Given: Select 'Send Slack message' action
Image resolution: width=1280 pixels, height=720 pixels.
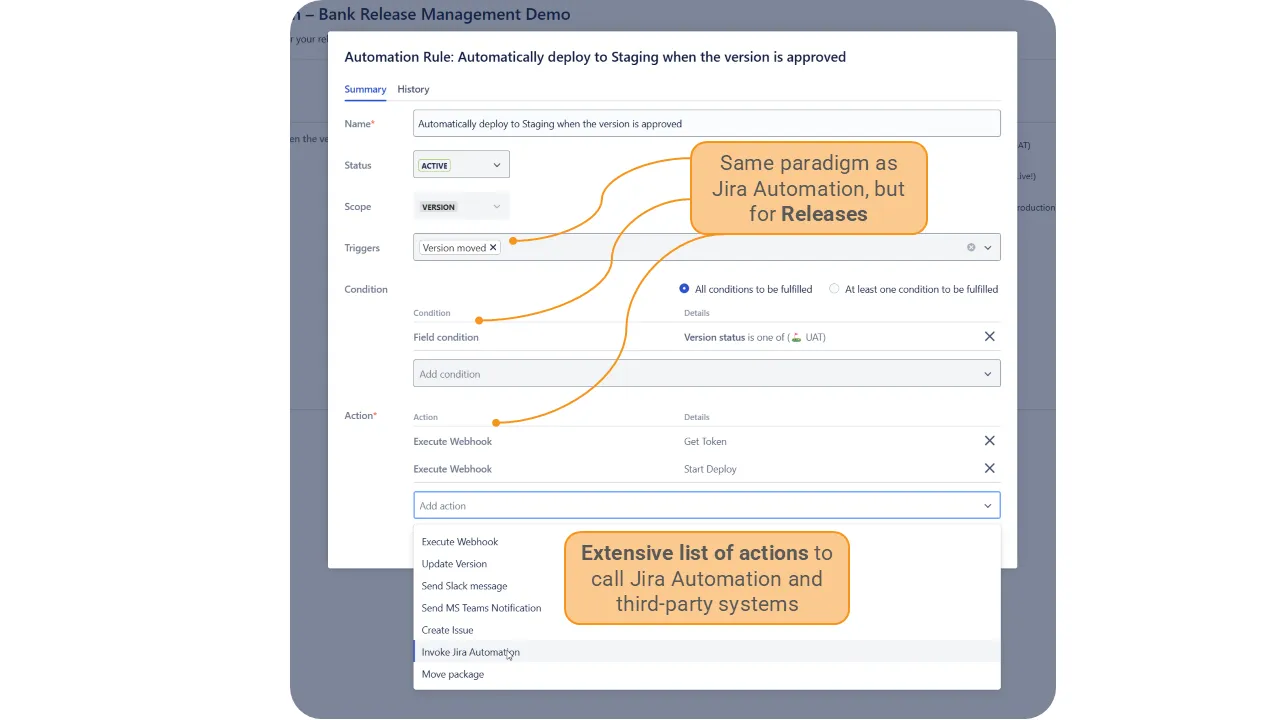Looking at the screenshot, I should tap(464, 585).
